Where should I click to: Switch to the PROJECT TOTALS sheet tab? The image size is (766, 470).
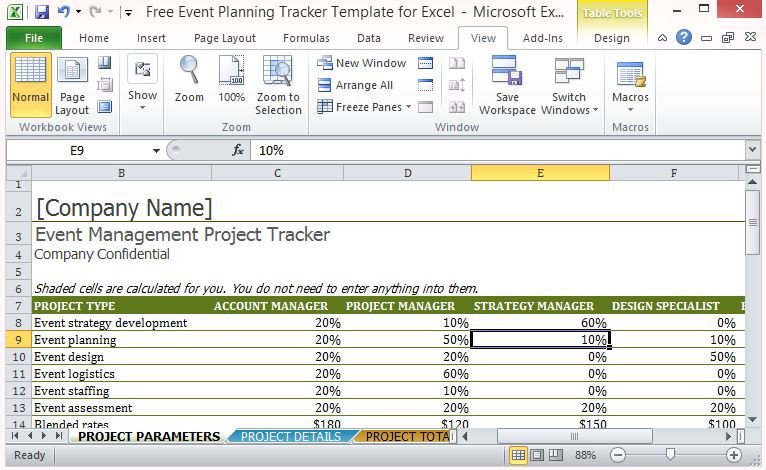point(407,436)
